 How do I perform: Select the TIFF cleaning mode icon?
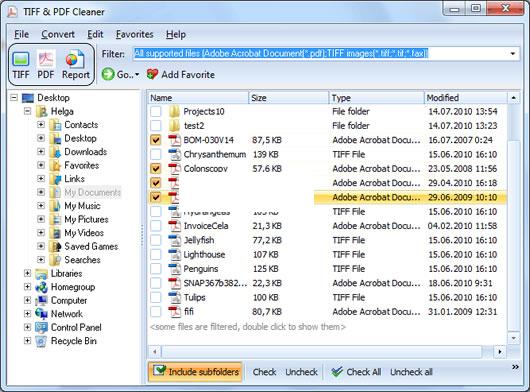[21, 59]
